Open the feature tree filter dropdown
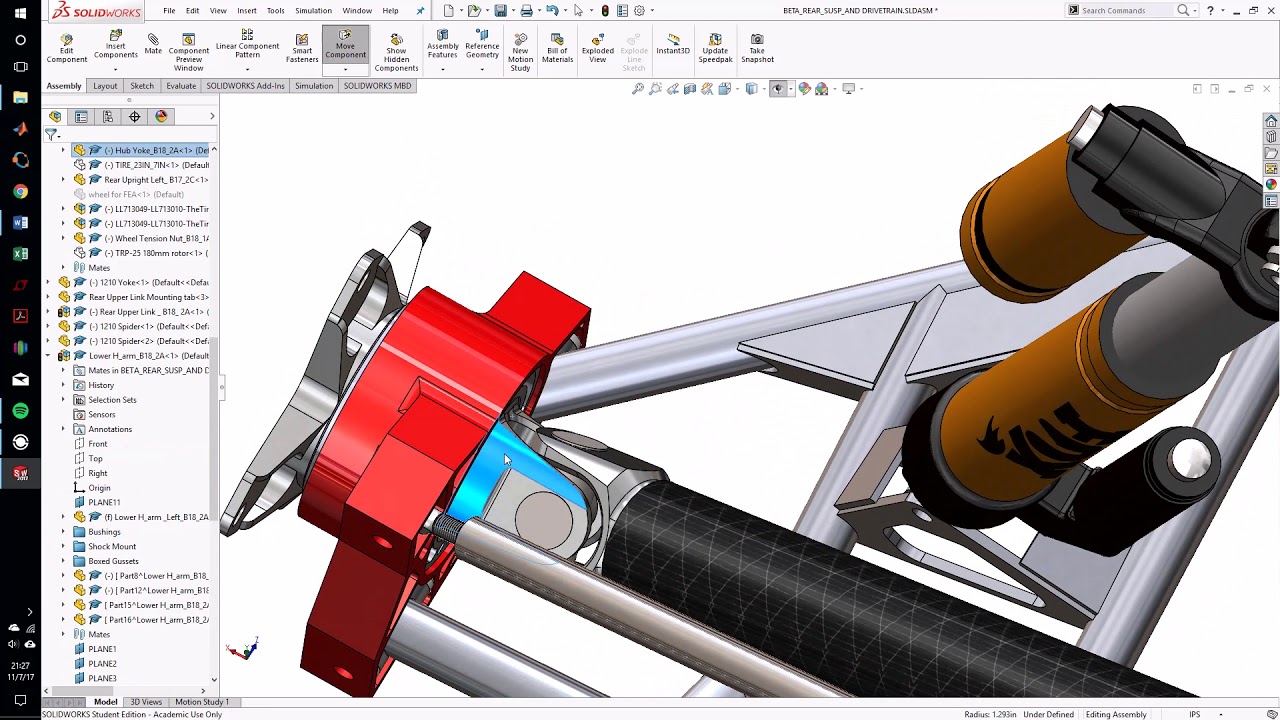1280x720 pixels. (x=51, y=134)
